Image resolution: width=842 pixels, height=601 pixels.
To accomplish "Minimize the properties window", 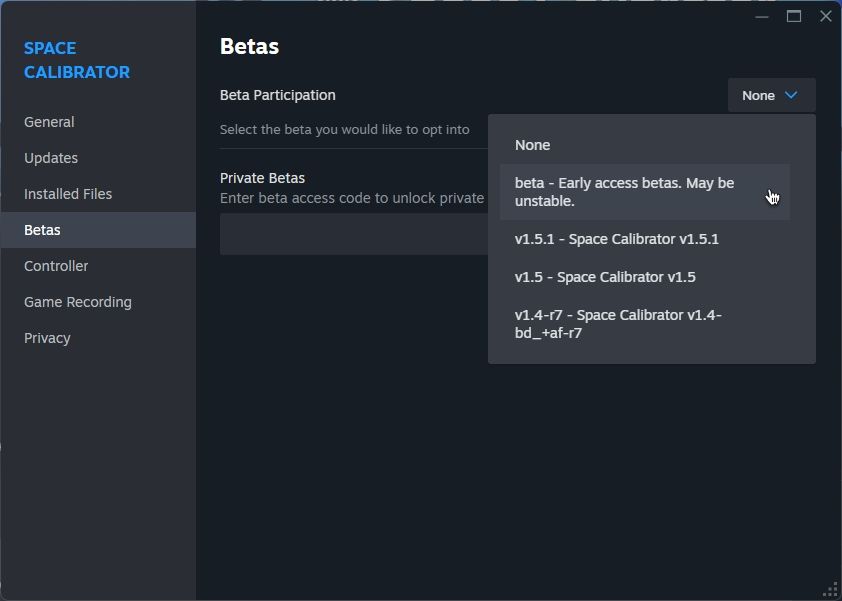I will 761,17.
